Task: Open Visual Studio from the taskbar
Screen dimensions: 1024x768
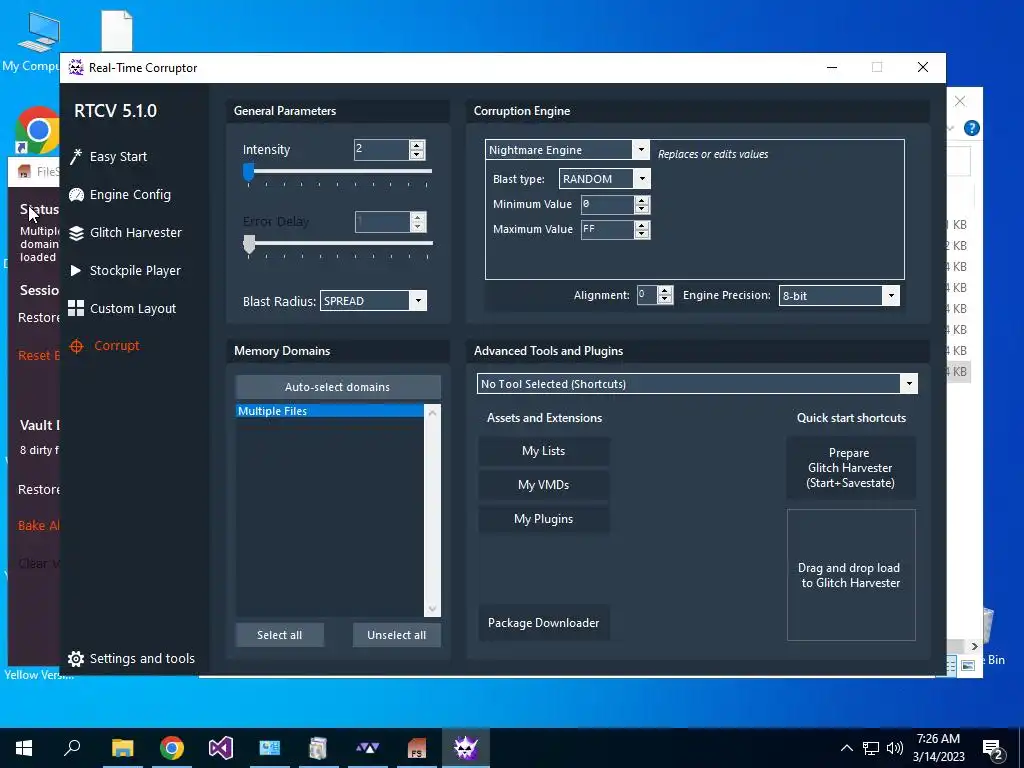Action: [x=221, y=748]
